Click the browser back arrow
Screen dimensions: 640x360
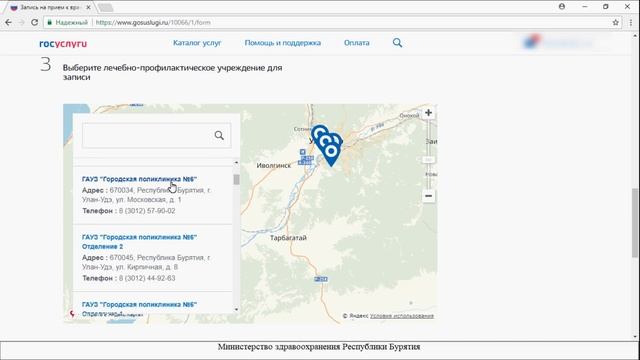coord(8,22)
